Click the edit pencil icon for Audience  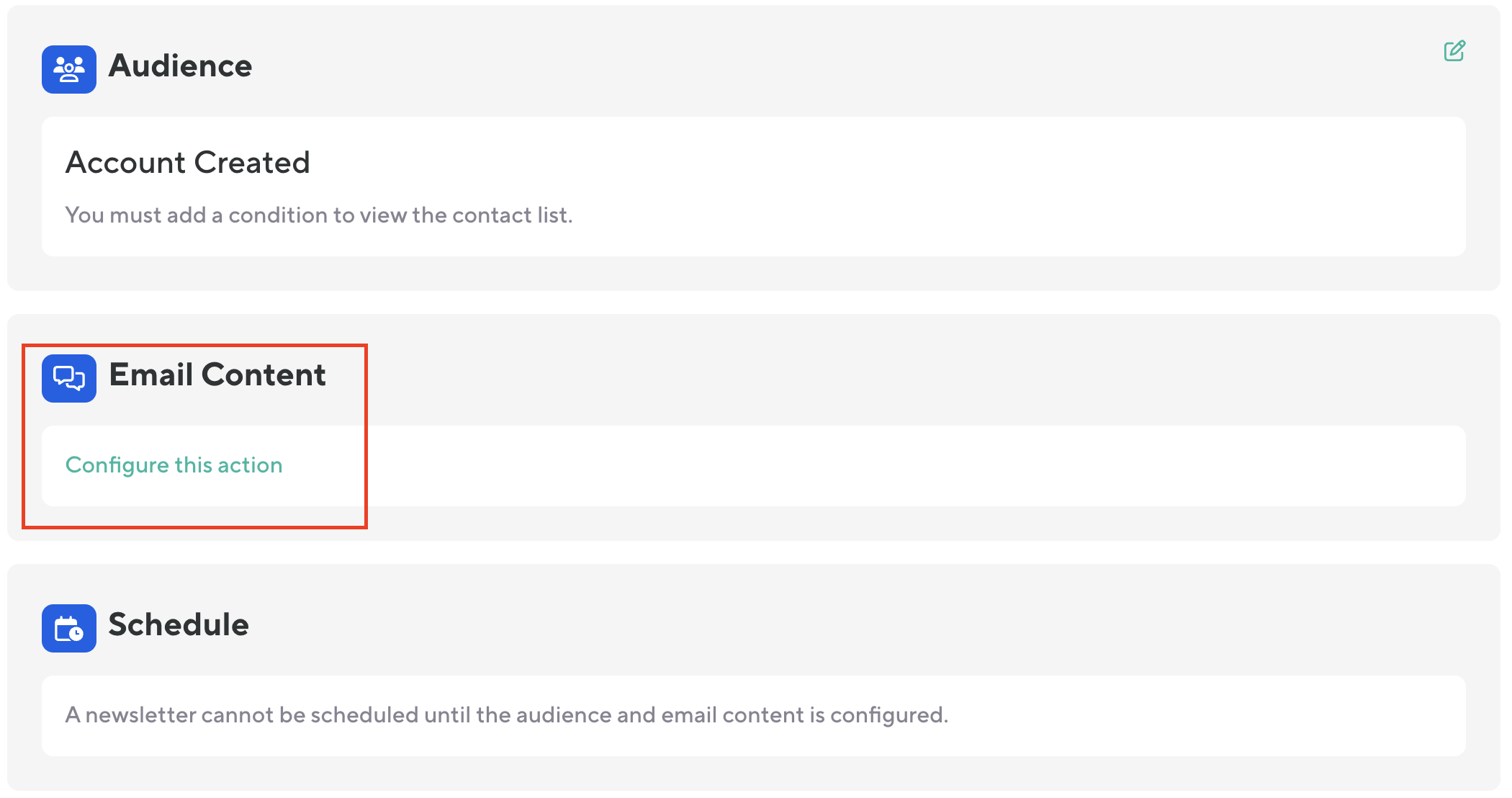1454,51
